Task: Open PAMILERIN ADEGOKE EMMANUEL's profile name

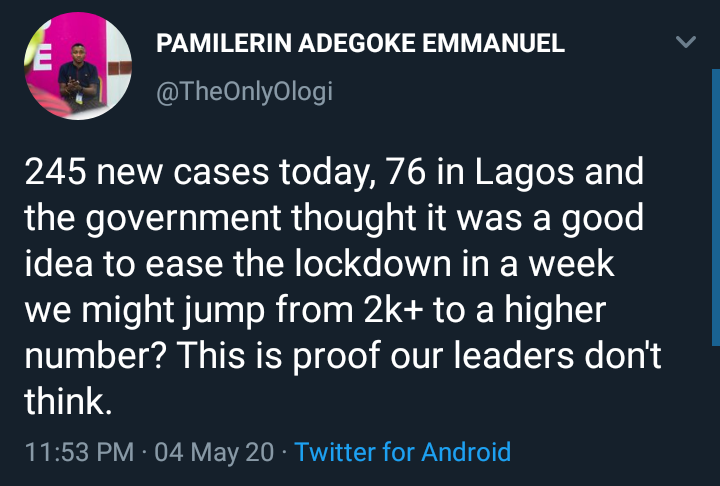Action: click(x=360, y=43)
